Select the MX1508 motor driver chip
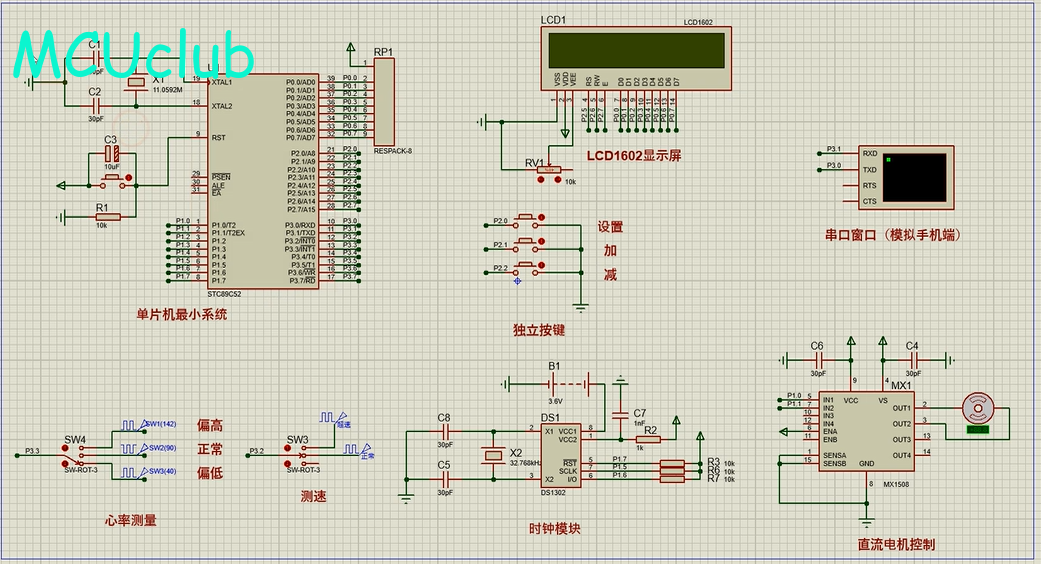 [866, 432]
